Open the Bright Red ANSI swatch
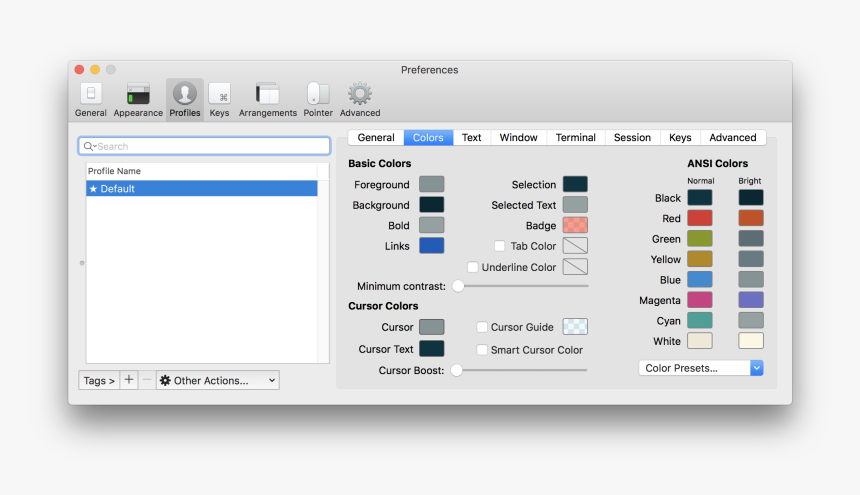Image resolution: width=860 pixels, height=495 pixels. coord(751,218)
